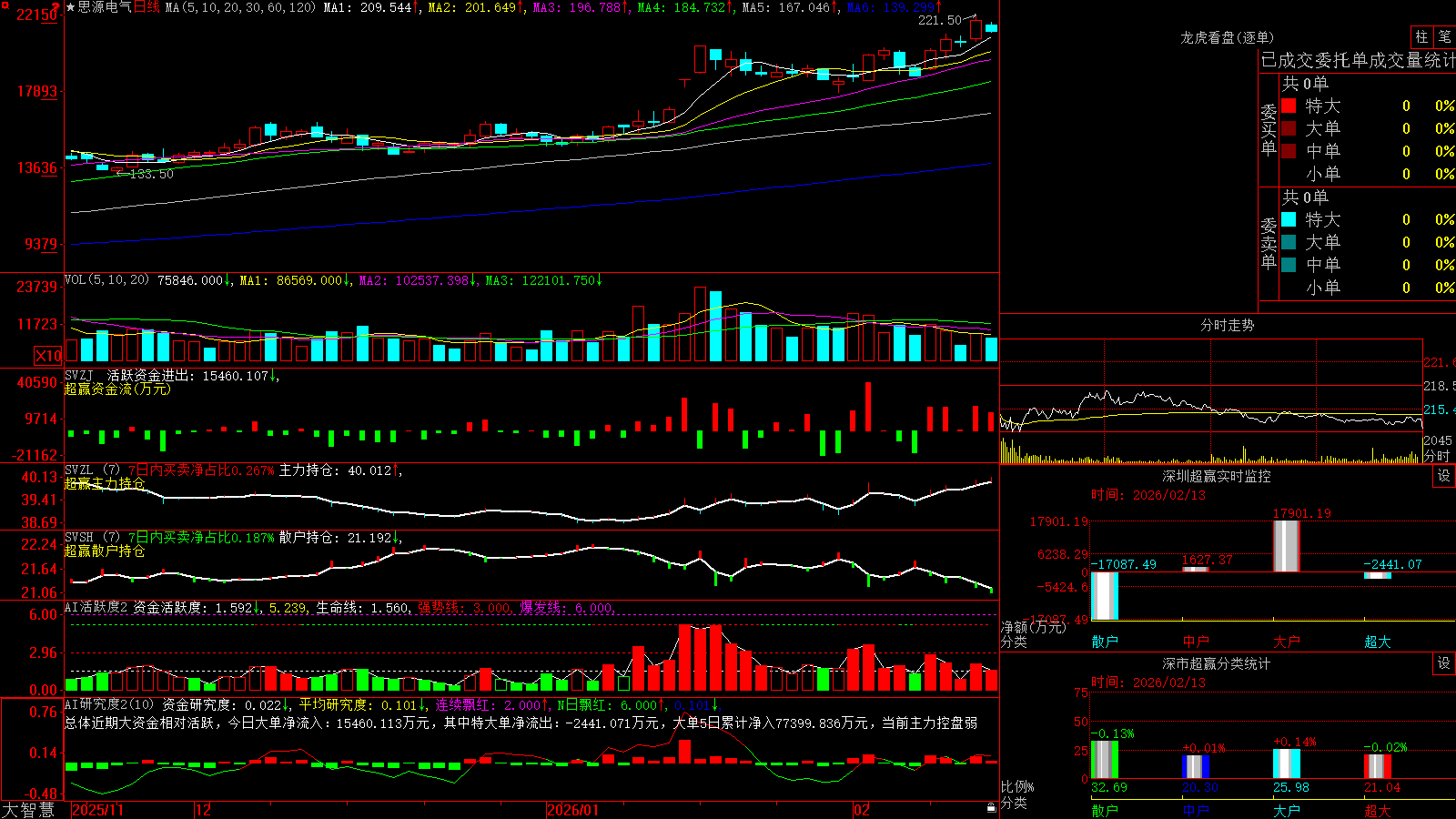Click the 12 month timeline marker
Viewport: 1456px width, 819px height.
click(x=203, y=810)
